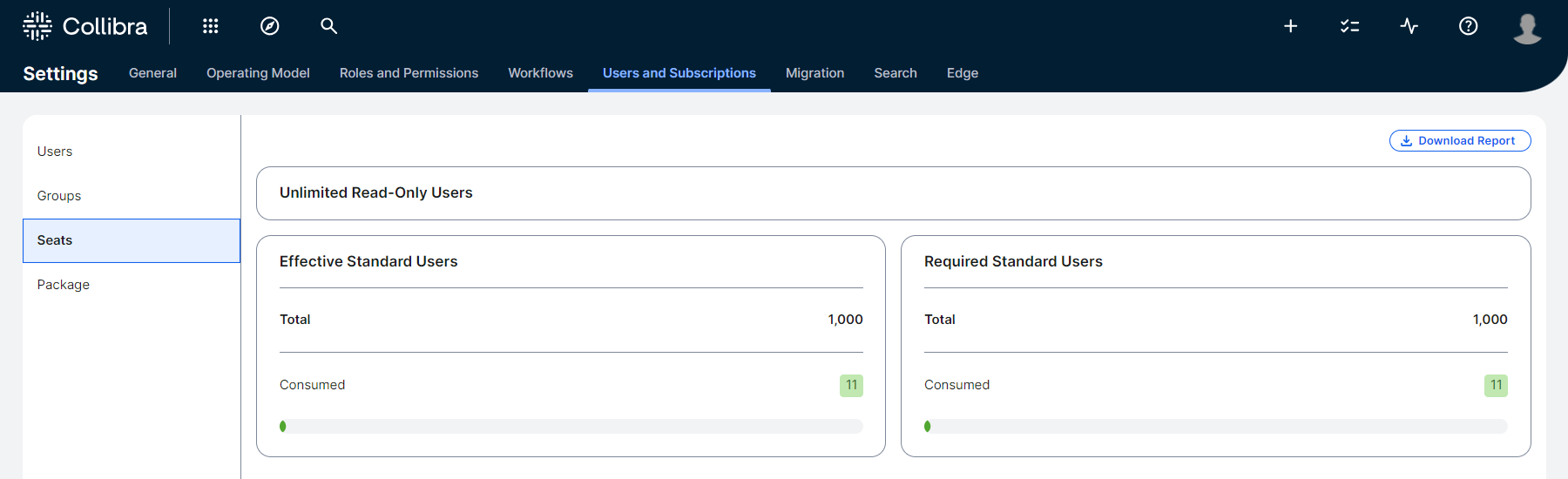Open the Operating Model tab

(x=258, y=73)
